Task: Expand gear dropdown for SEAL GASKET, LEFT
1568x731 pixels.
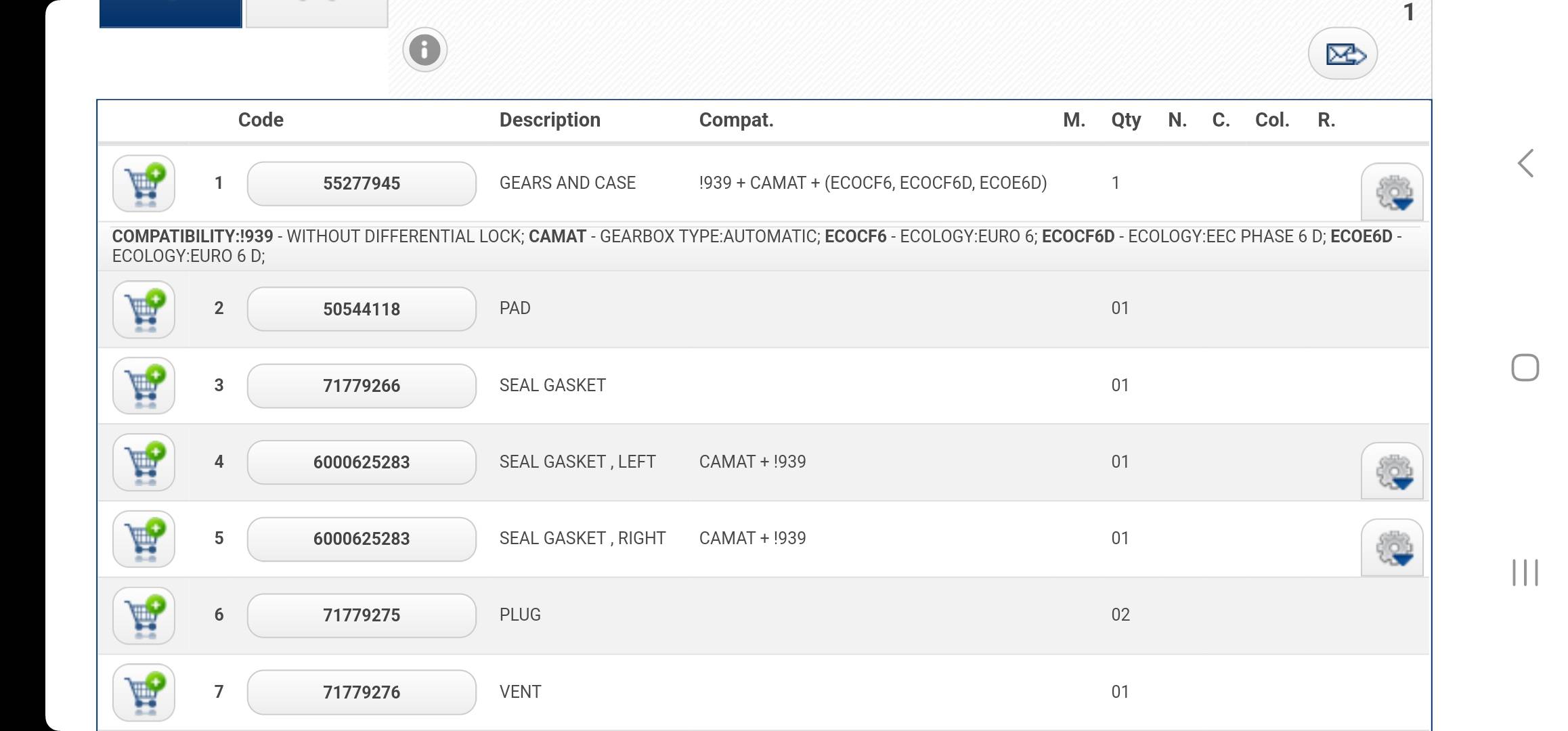Action: click(1392, 471)
